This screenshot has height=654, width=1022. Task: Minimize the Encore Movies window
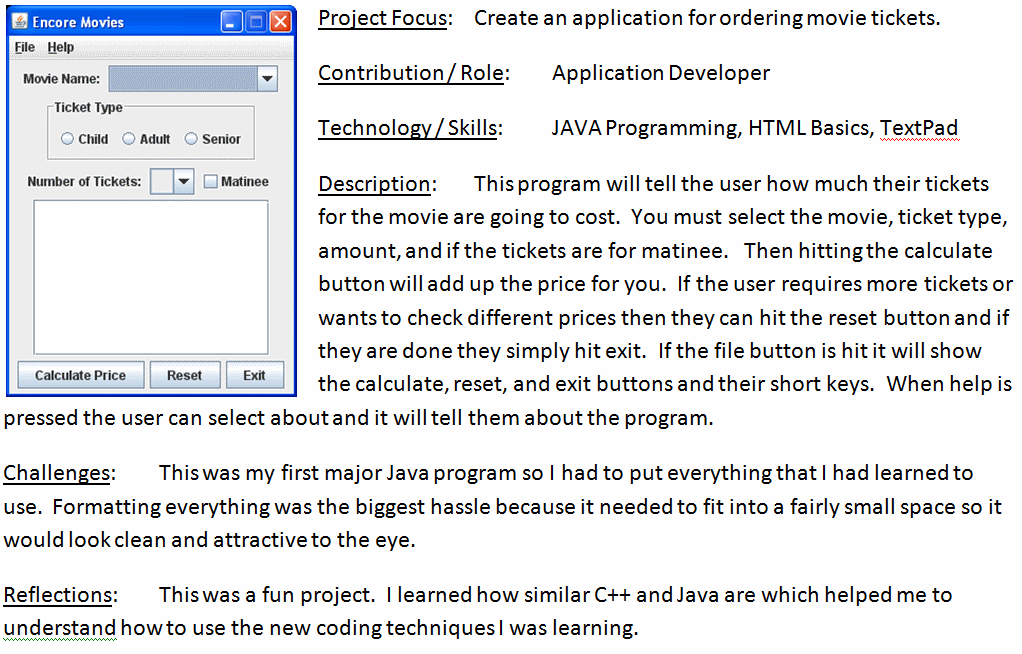pyautogui.click(x=231, y=21)
